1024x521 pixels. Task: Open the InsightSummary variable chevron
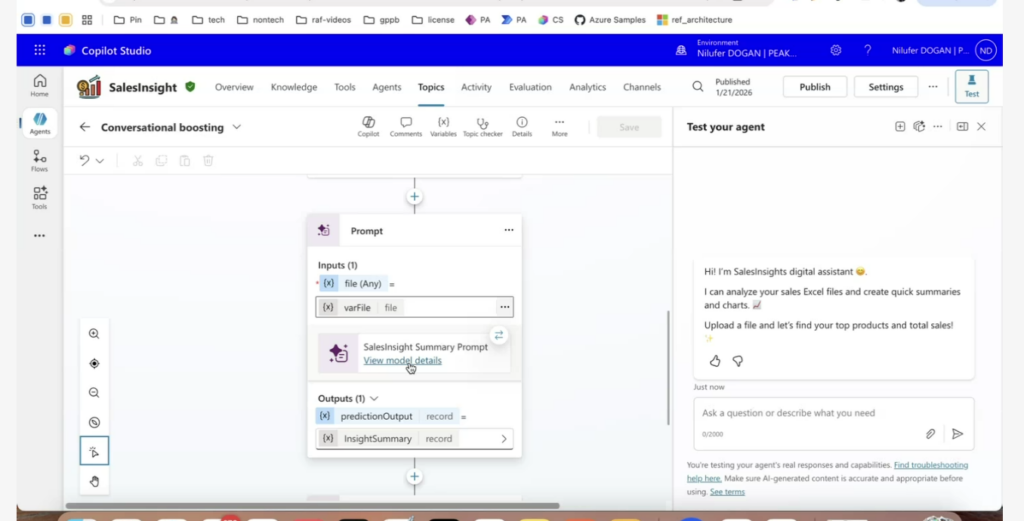[503, 439]
